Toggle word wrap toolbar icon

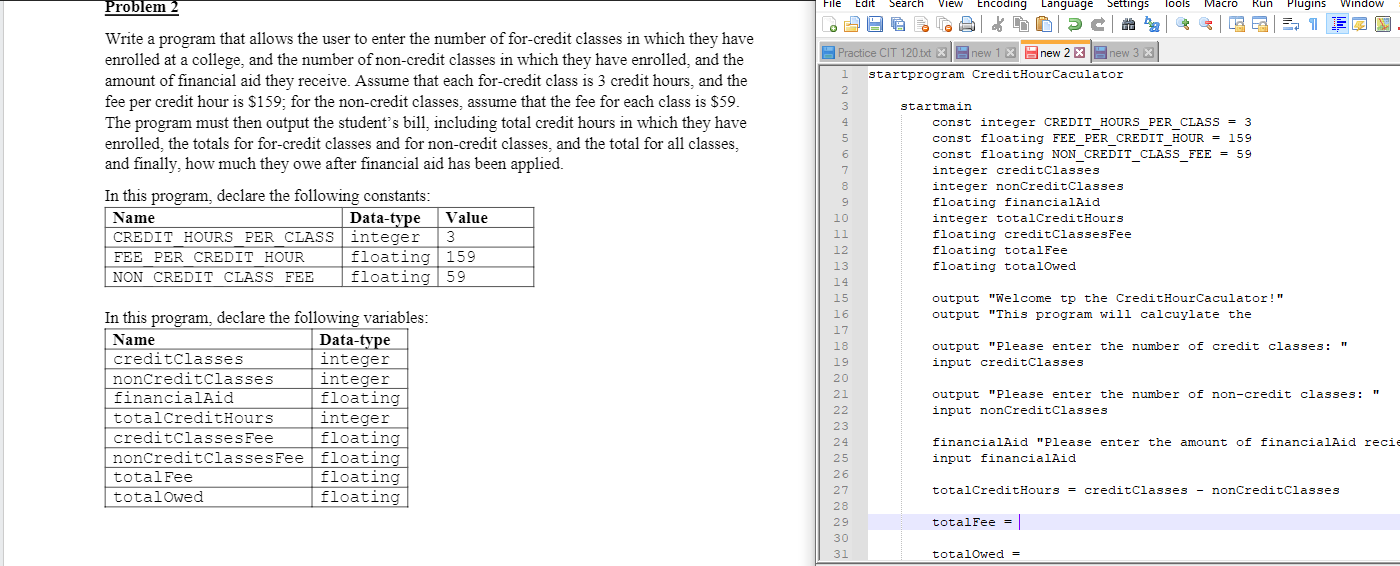click(x=1290, y=24)
